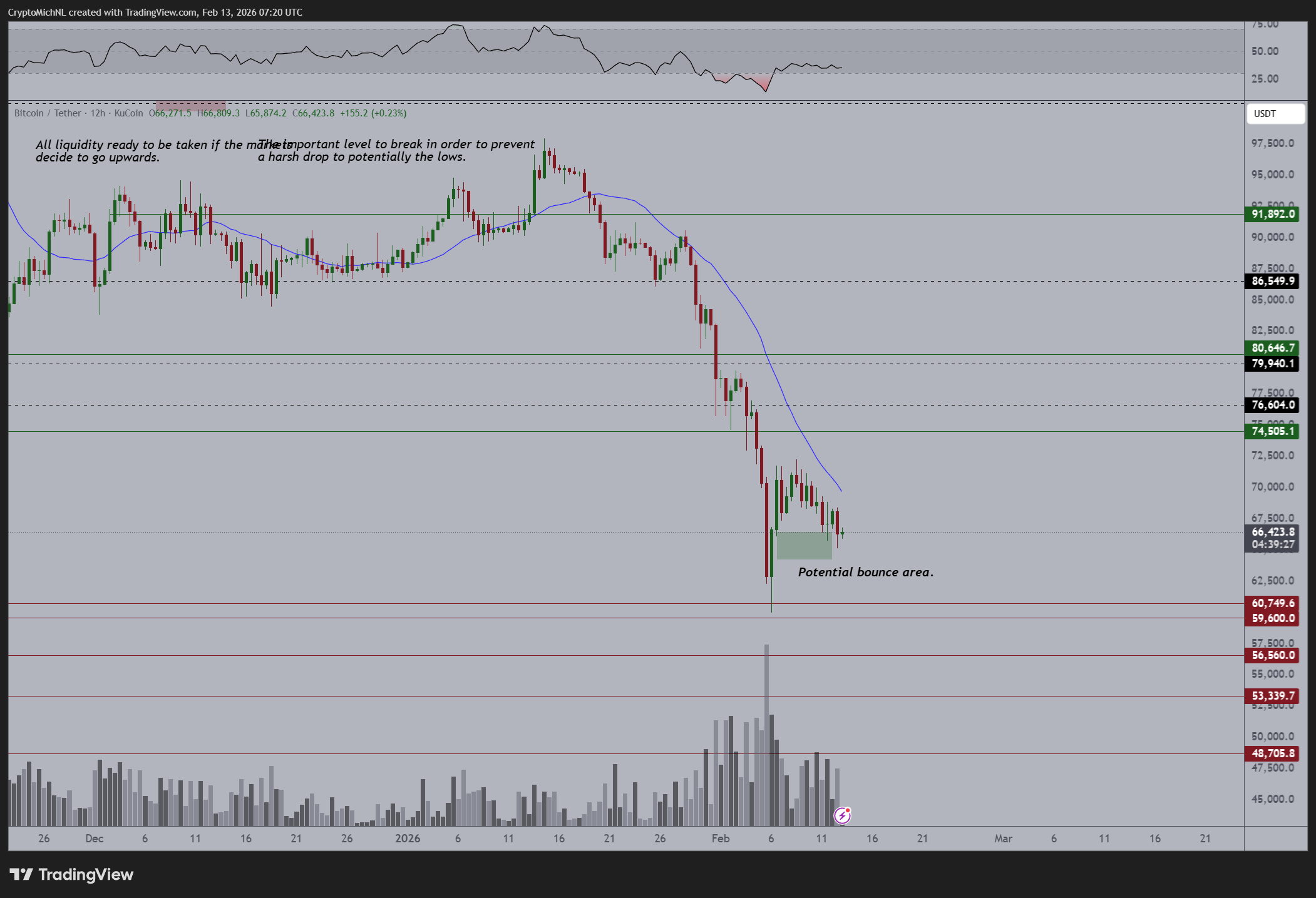Select the current price label 66,423.8 on the scale
1316x898 pixels.
1272,531
